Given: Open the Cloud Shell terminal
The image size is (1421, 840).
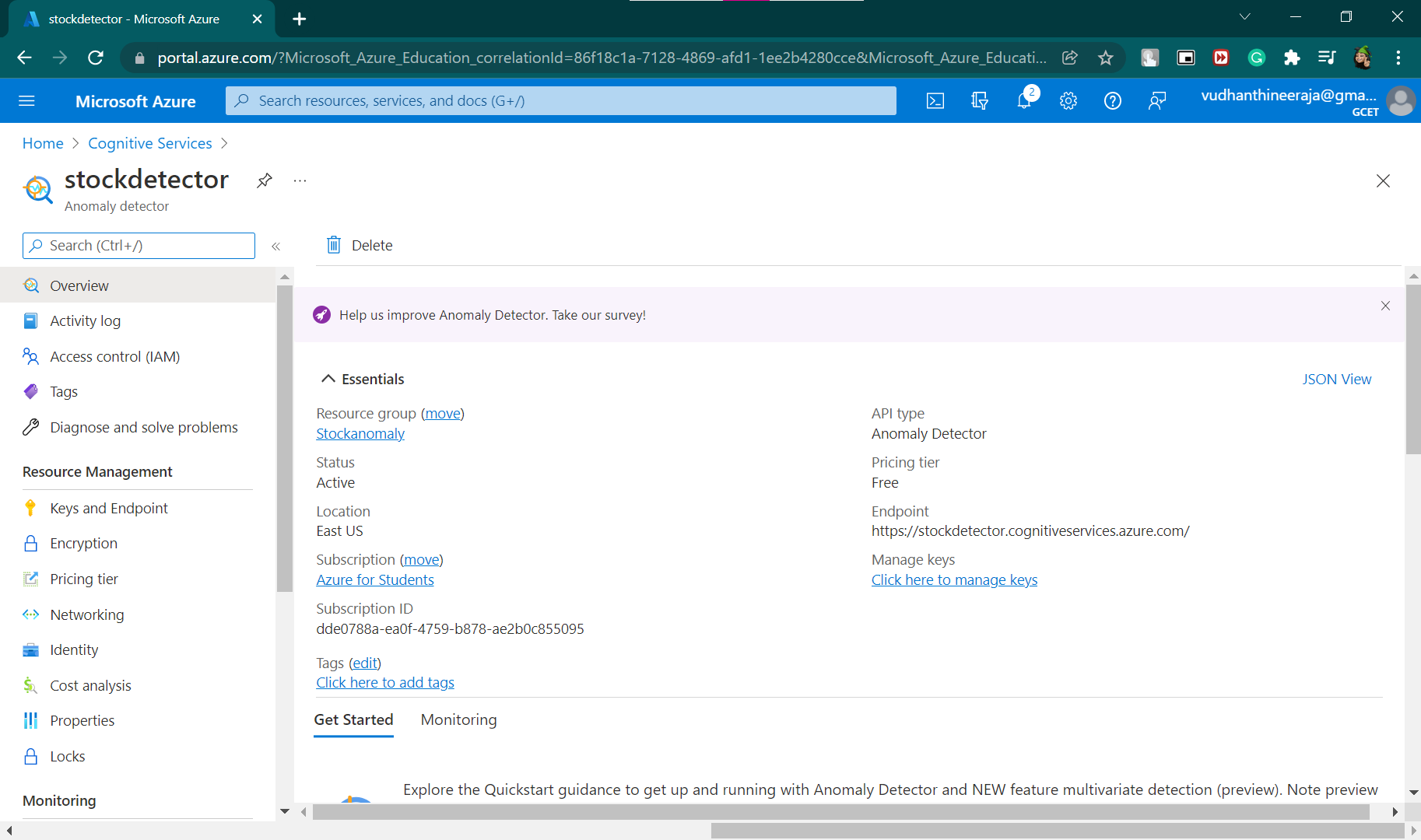Looking at the screenshot, I should tap(935, 100).
